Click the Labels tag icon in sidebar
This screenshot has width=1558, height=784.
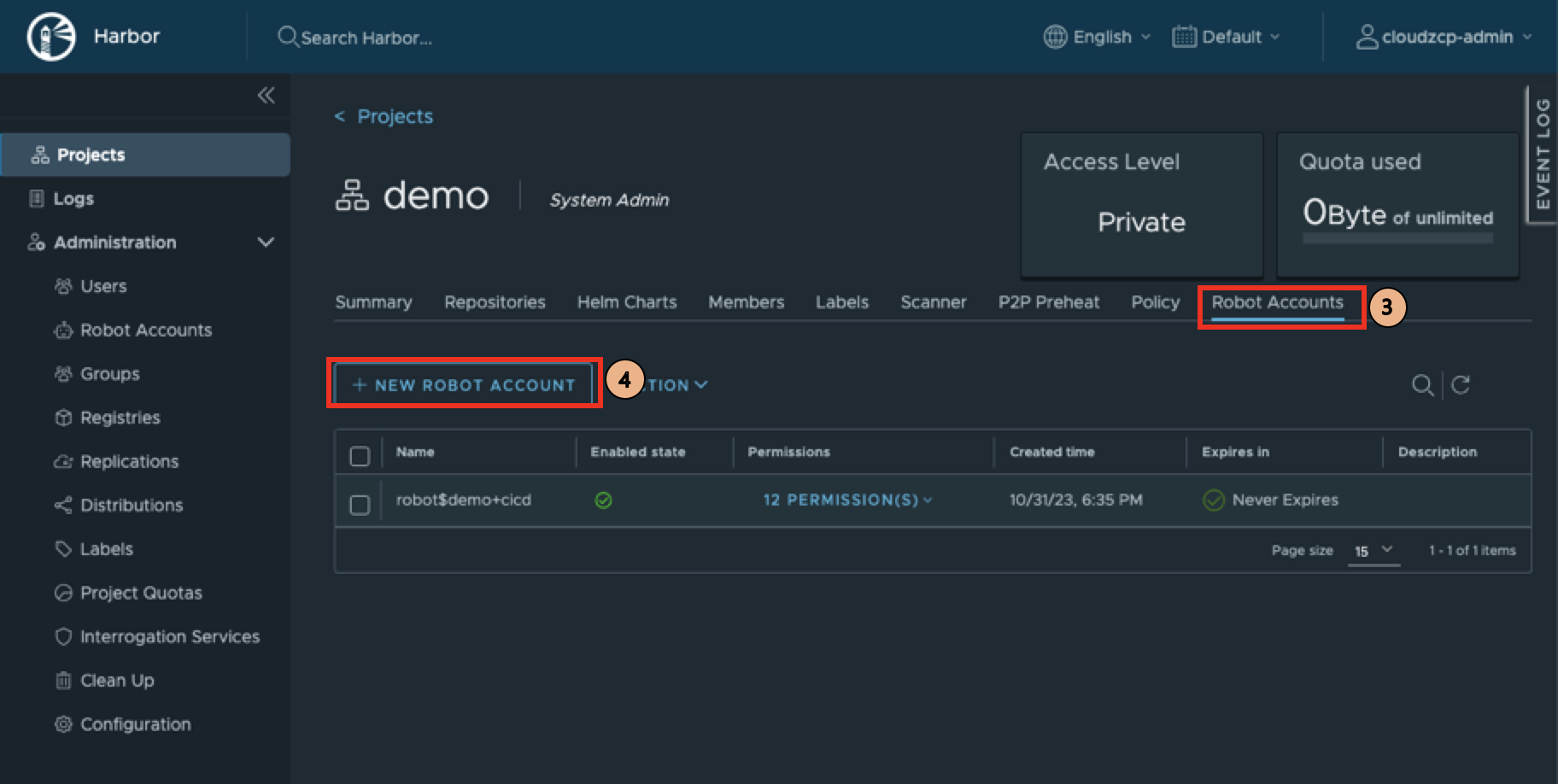[63, 549]
